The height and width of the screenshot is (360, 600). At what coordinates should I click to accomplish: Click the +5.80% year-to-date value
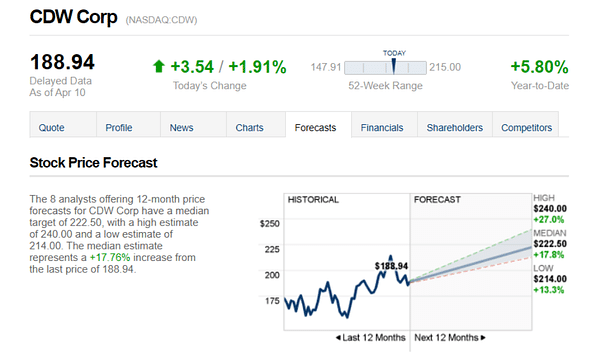coord(540,67)
